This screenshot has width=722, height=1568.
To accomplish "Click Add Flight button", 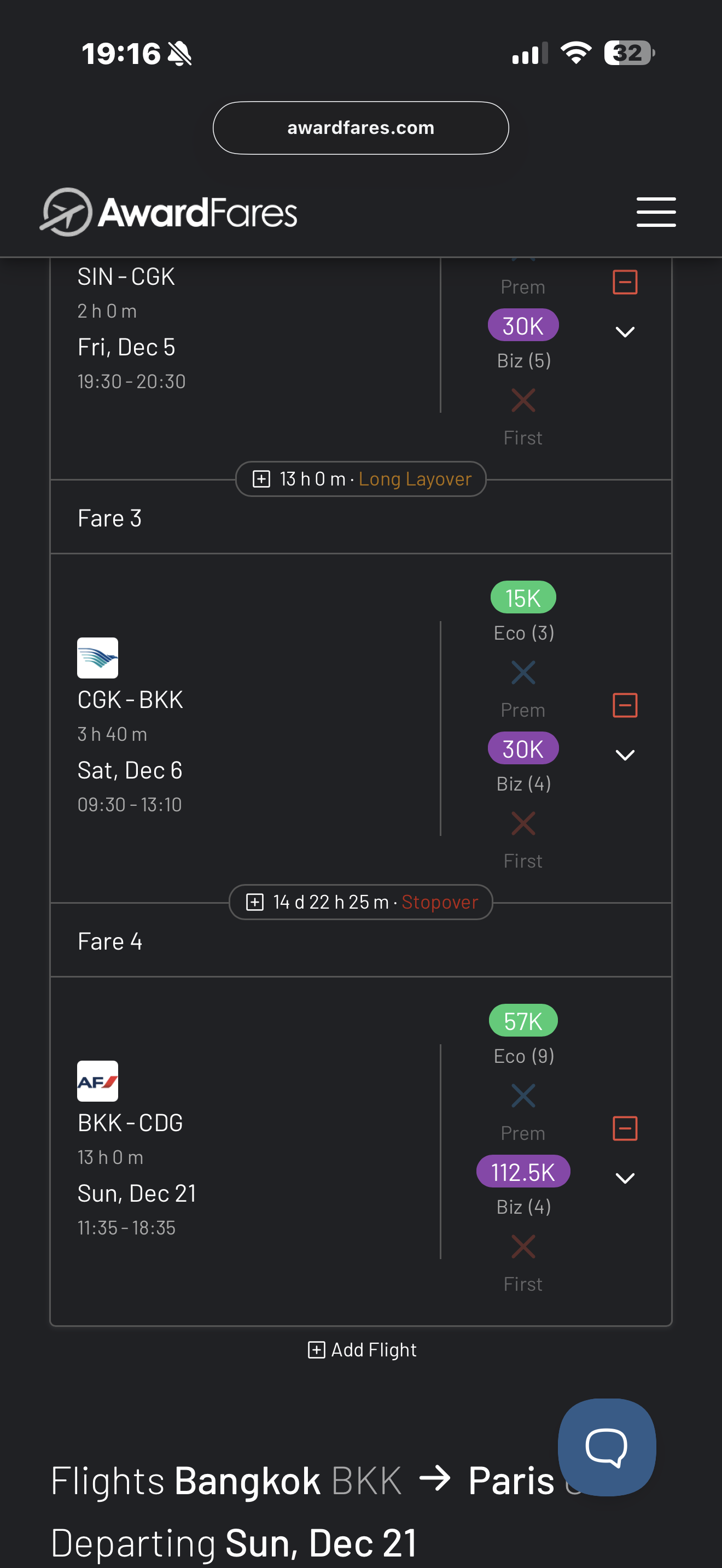I will [362, 1350].
